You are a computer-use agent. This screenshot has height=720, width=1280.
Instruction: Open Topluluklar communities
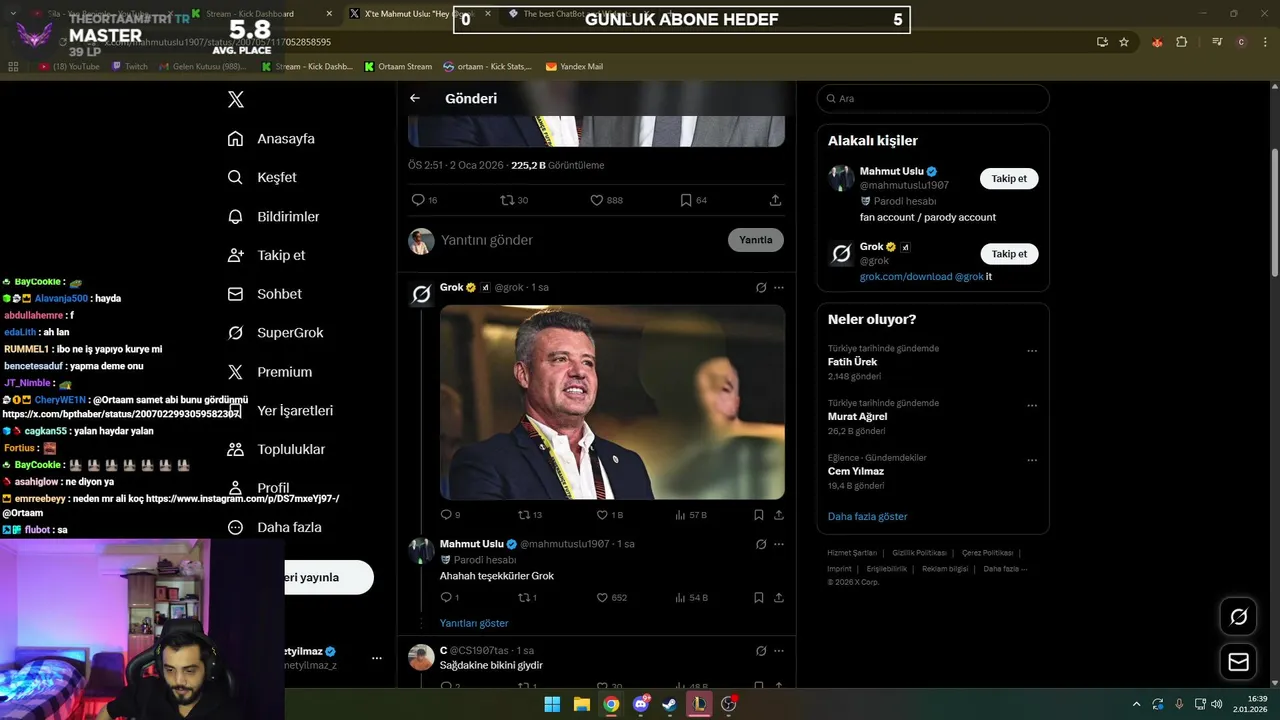coord(276,450)
